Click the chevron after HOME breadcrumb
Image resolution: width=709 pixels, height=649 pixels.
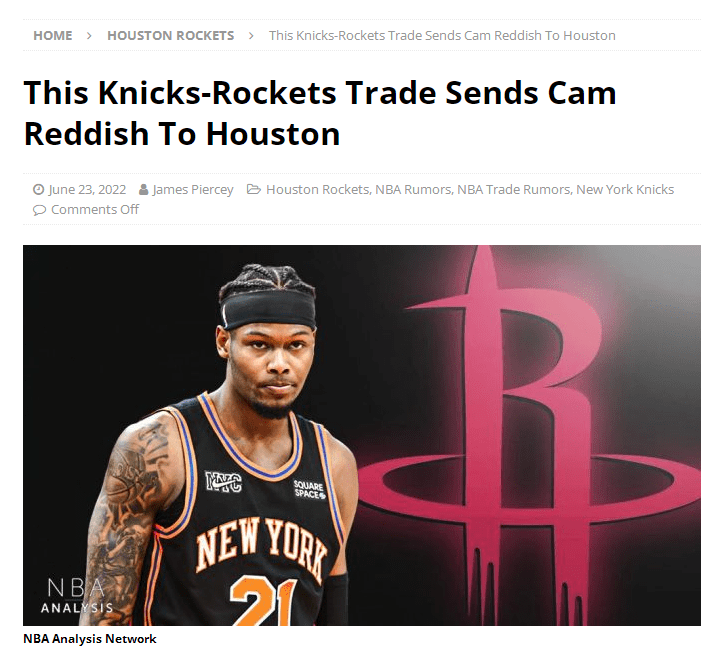89,36
